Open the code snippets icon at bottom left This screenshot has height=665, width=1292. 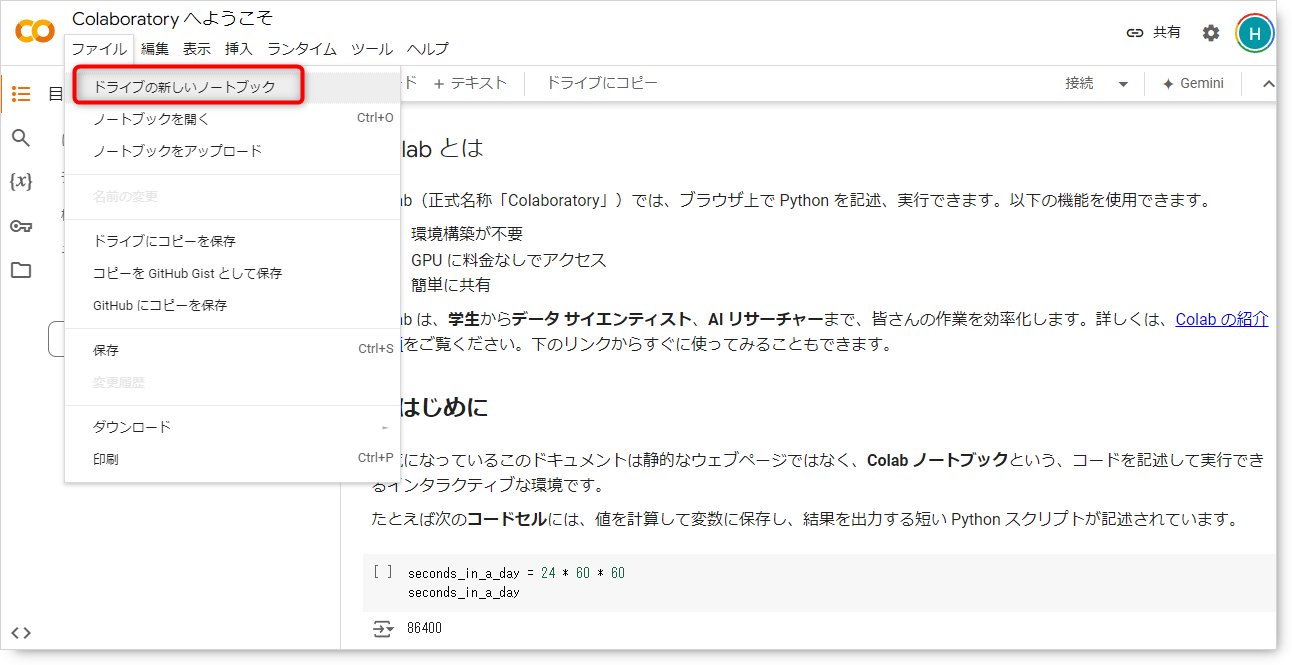point(21,632)
